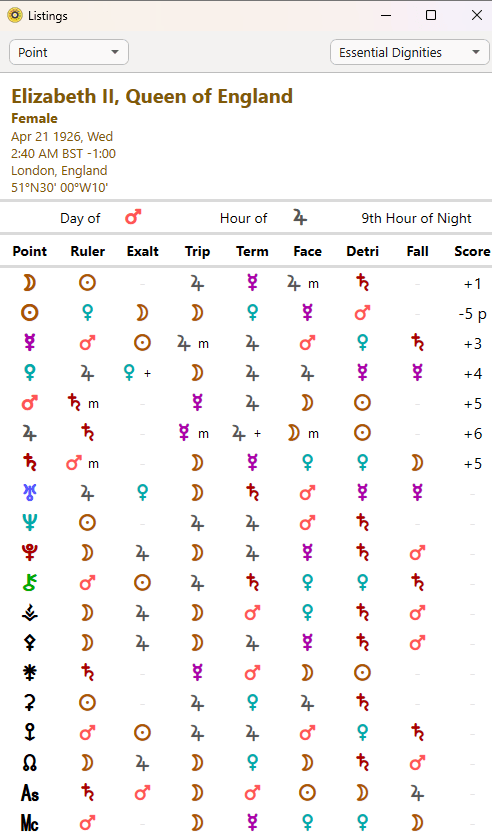492x838 pixels.
Task: Select the Term column header
Action: tap(252, 251)
